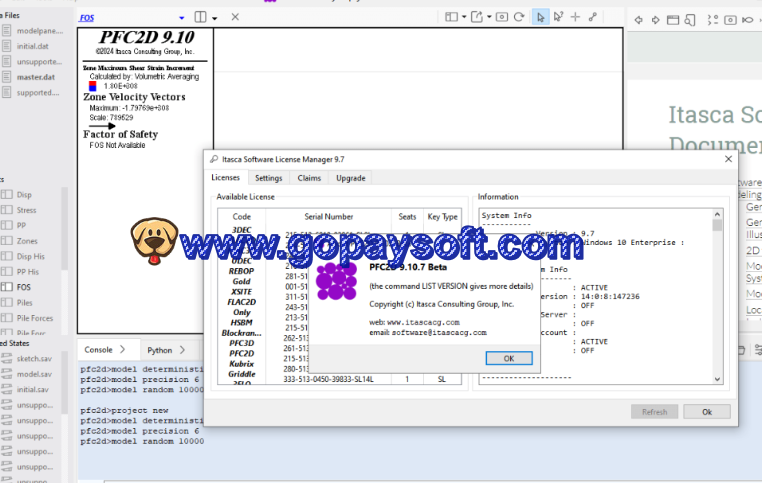Switch to the Settings tab
Viewport: 762px width, 483px height.
coord(269,178)
